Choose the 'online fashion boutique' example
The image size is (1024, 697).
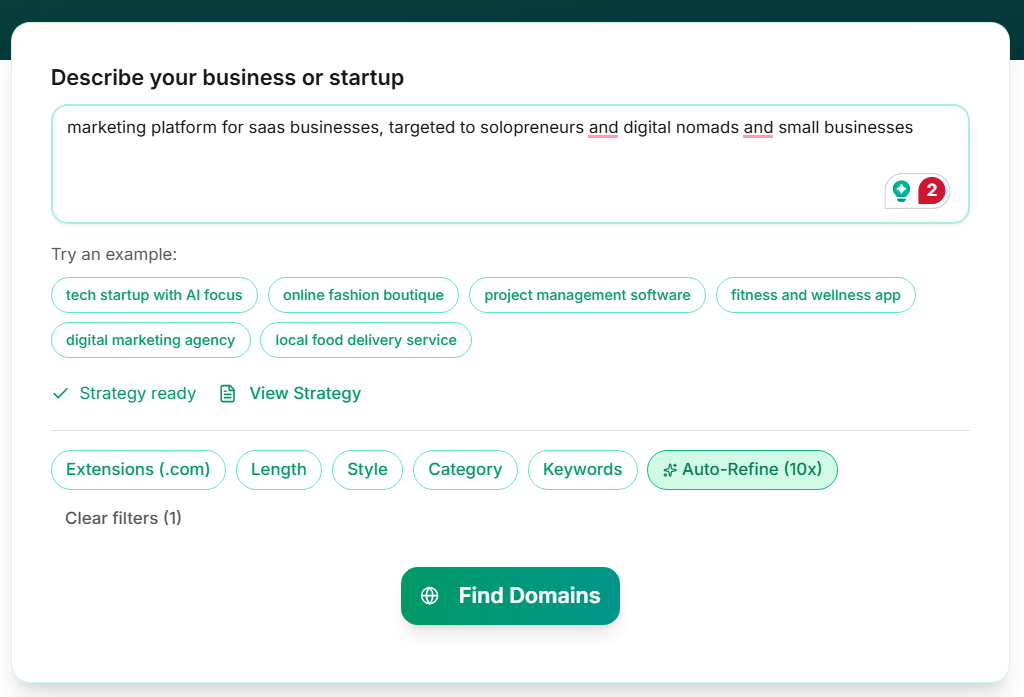[363, 295]
